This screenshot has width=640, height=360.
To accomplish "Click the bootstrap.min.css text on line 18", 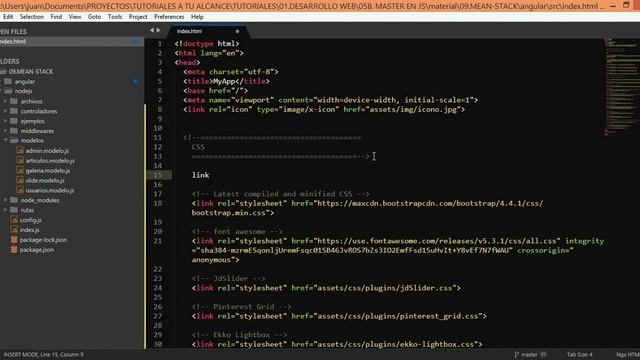I will [x=229, y=213].
